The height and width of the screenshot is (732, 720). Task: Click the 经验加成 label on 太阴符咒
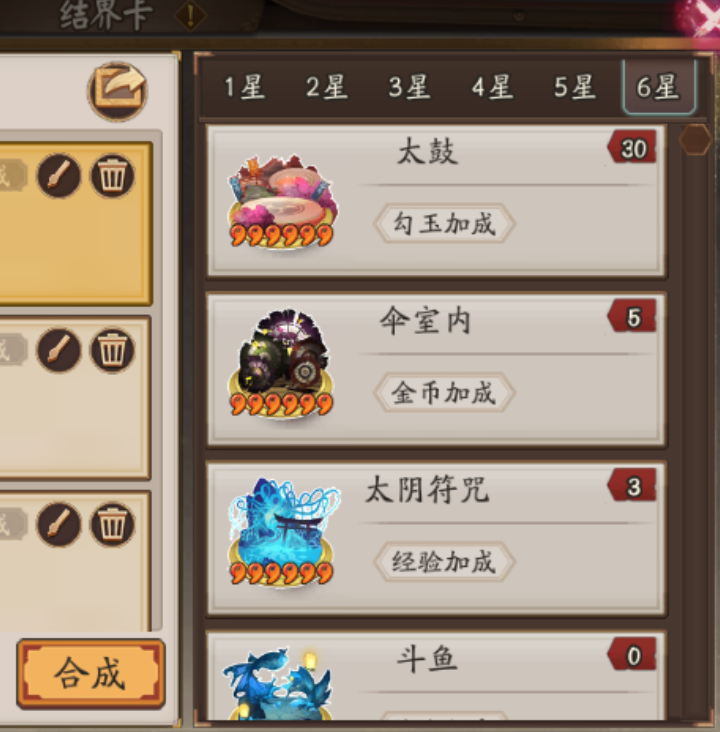444,562
